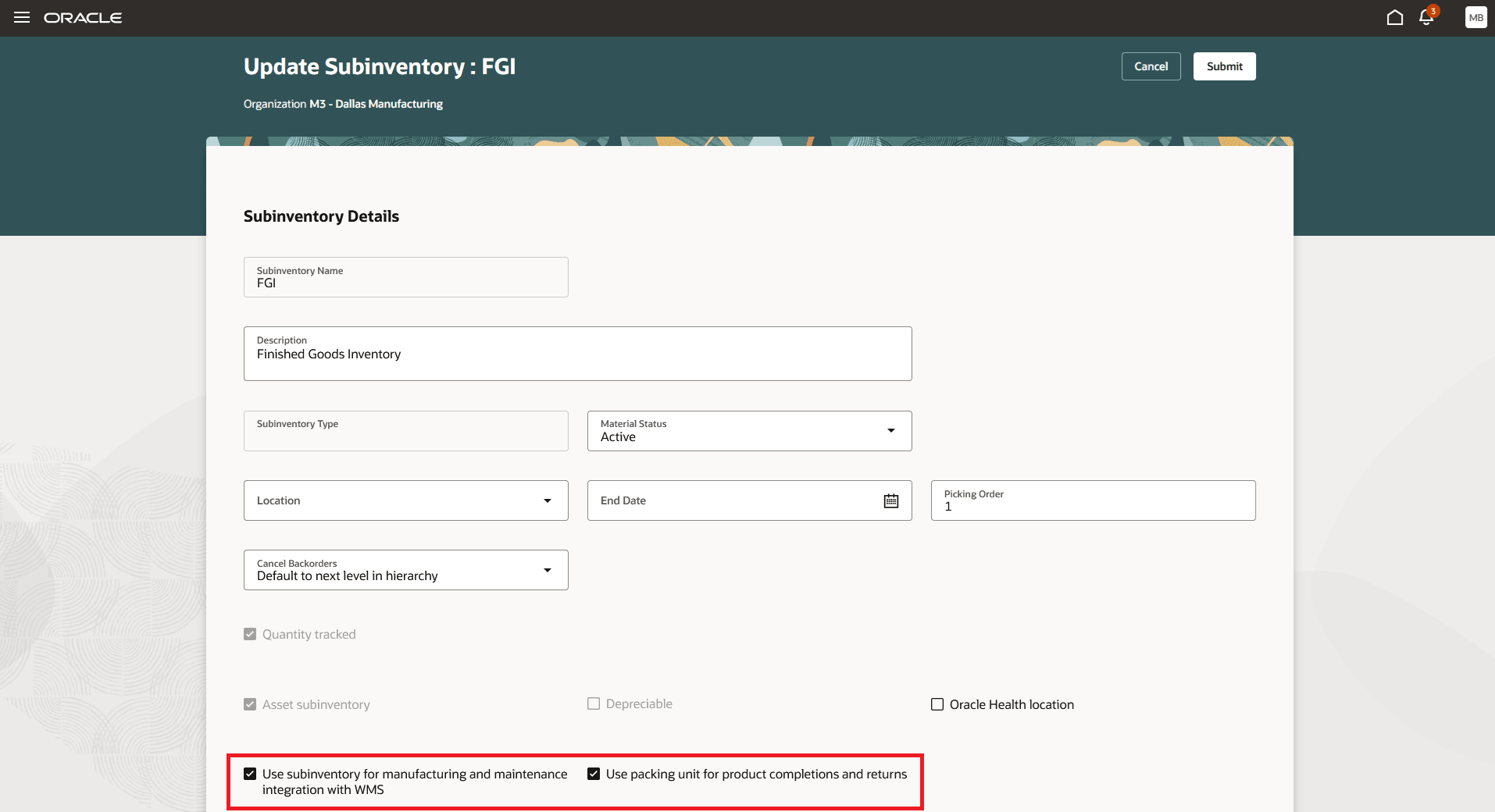Toggle the Depreciable checkbox
1495x812 pixels.
click(x=594, y=703)
